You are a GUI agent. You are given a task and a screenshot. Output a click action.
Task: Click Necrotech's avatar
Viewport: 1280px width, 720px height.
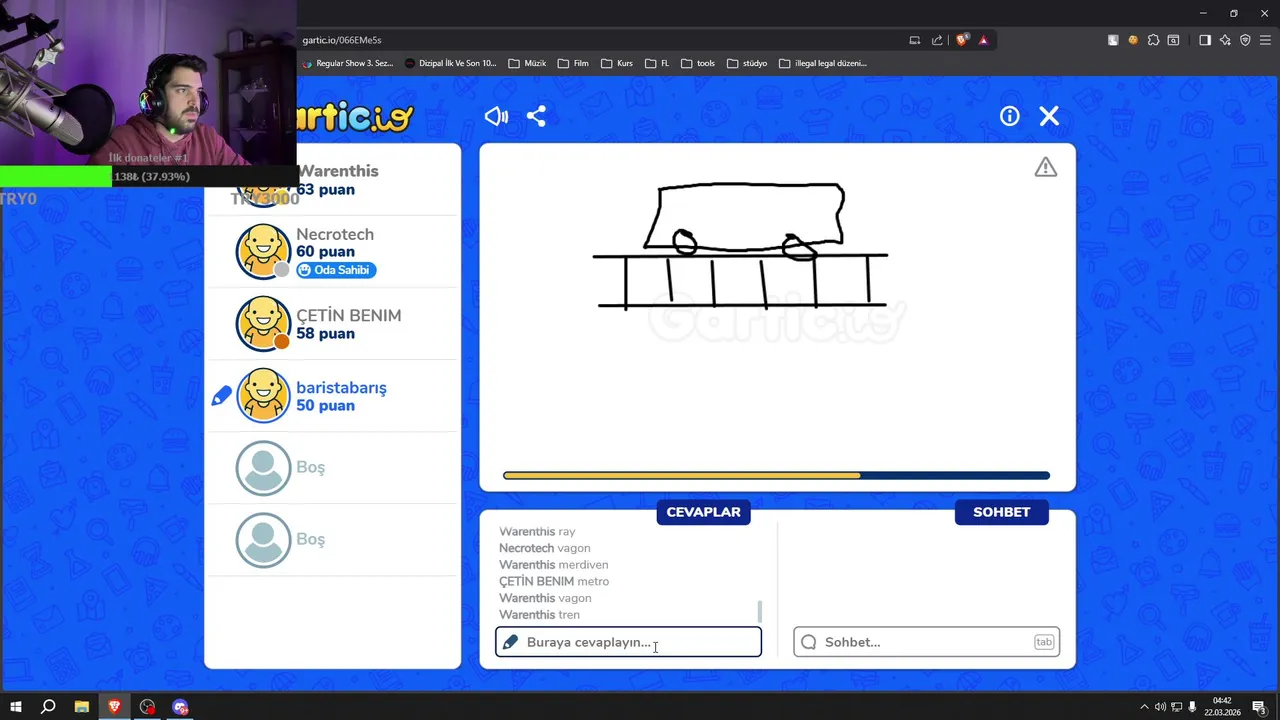(263, 251)
